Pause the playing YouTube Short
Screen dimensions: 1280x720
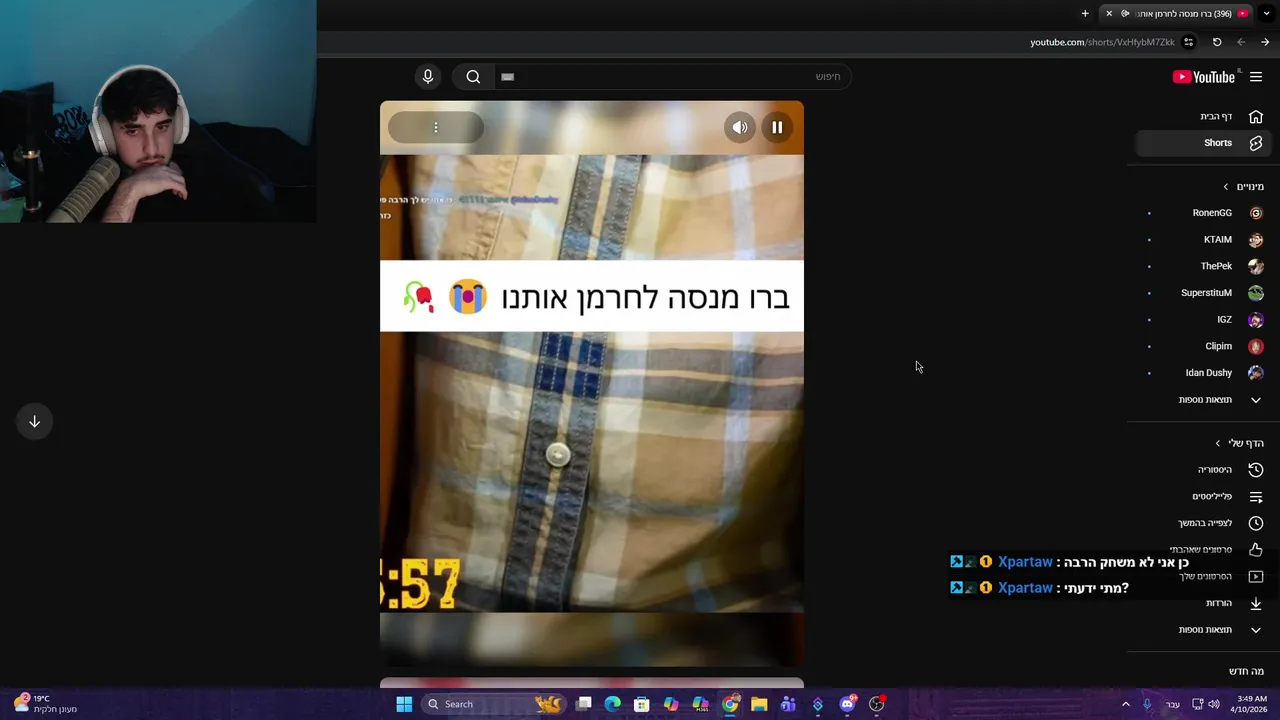[x=777, y=127]
